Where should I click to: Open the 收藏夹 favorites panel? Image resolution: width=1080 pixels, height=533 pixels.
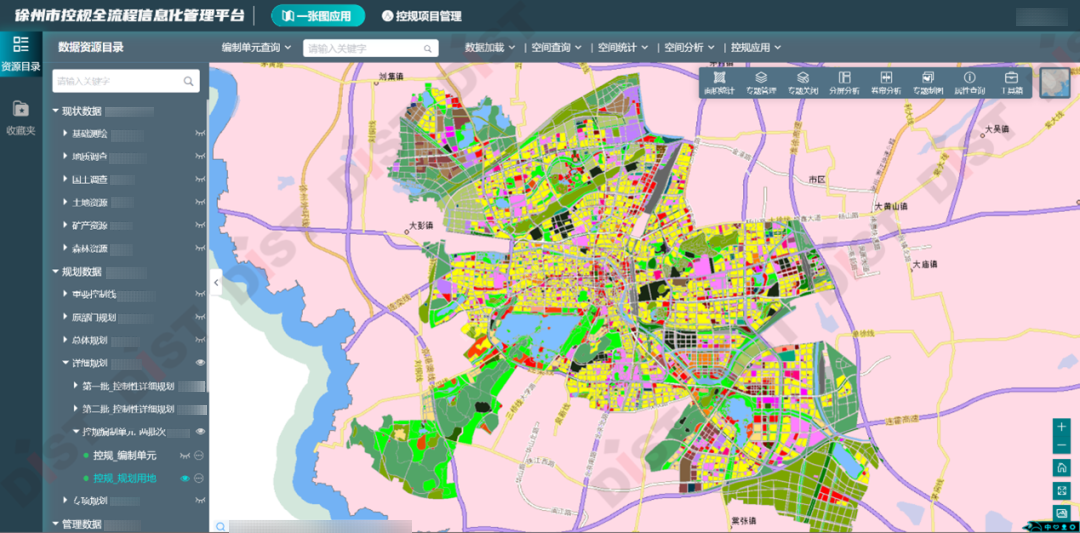tap(21, 117)
